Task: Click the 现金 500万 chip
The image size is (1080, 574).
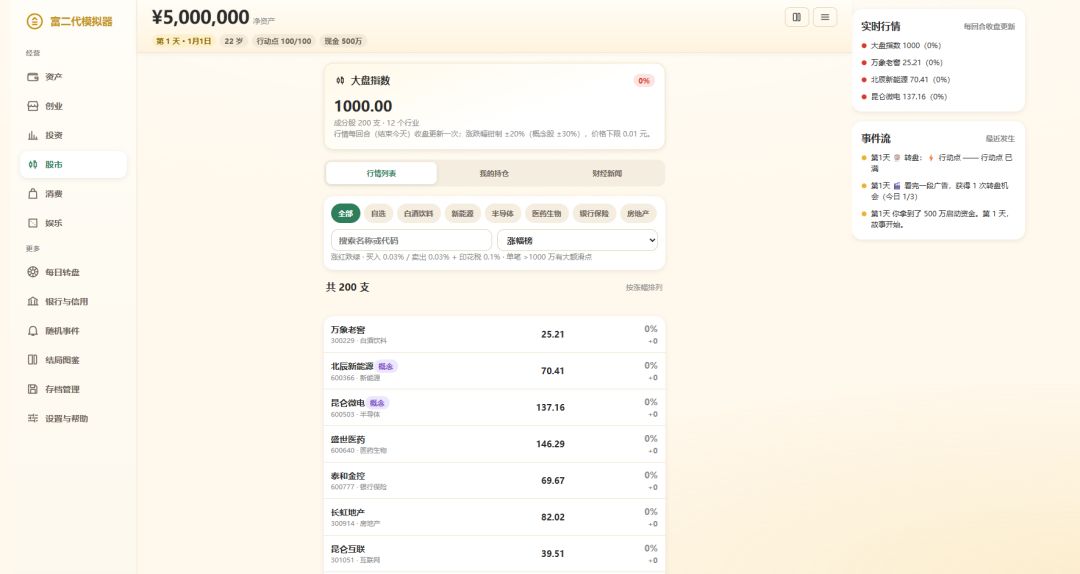Action: [x=343, y=41]
